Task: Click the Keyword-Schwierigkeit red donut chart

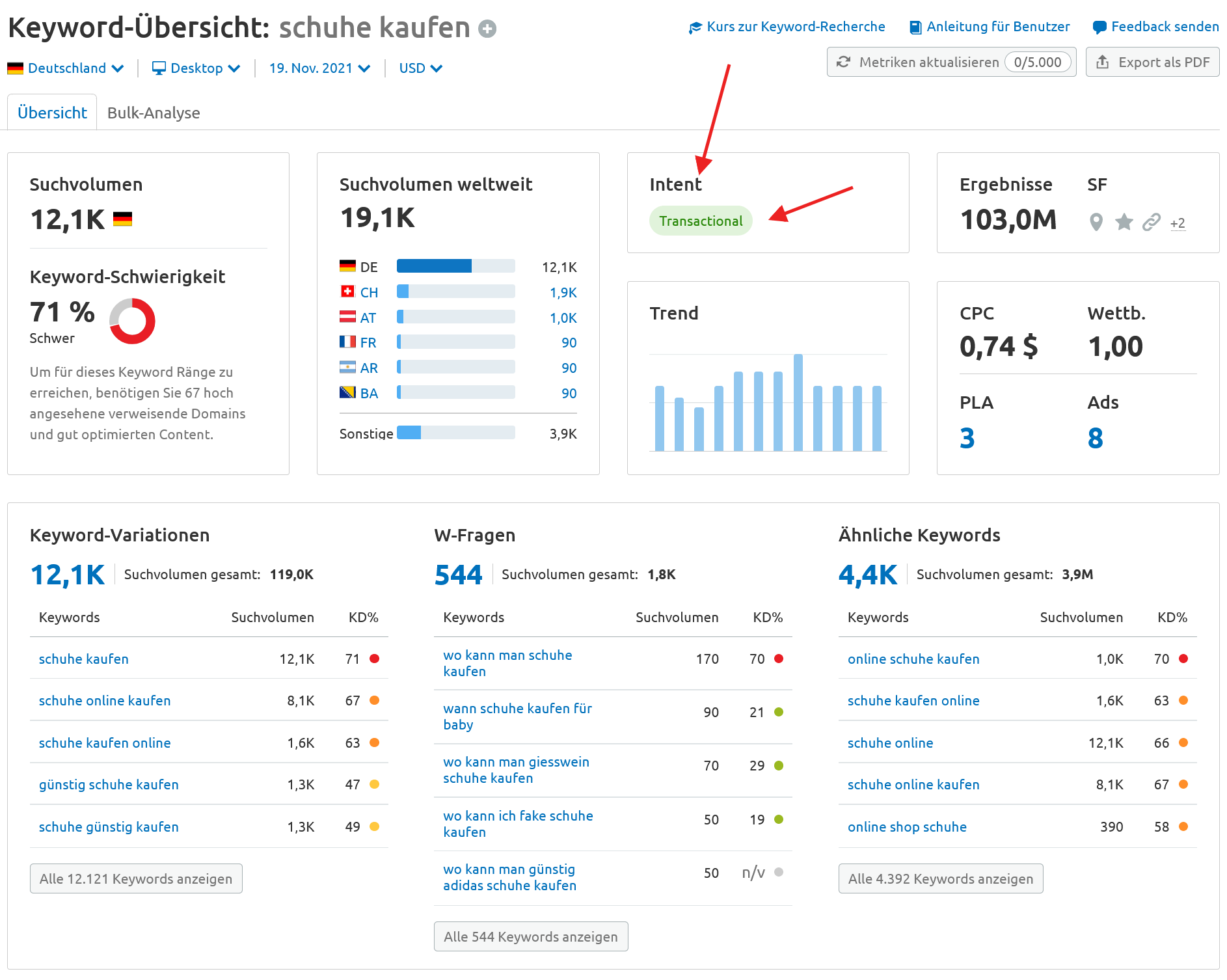Action: pyautogui.click(x=132, y=321)
